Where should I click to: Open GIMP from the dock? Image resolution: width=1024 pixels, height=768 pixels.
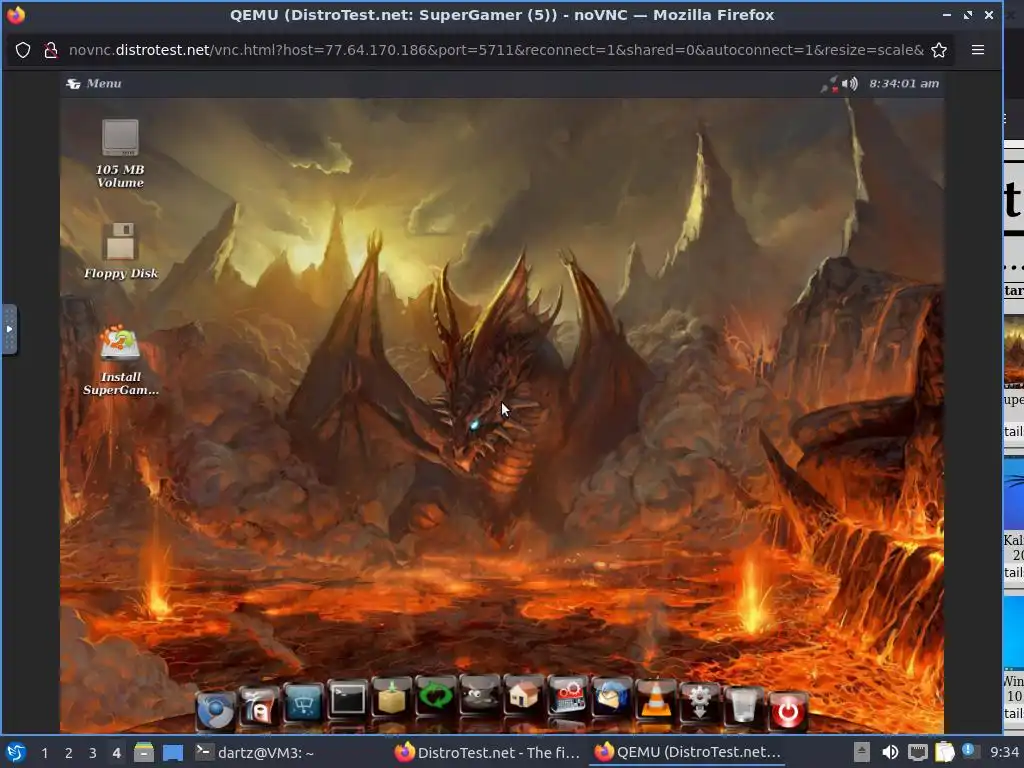coord(479,696)
